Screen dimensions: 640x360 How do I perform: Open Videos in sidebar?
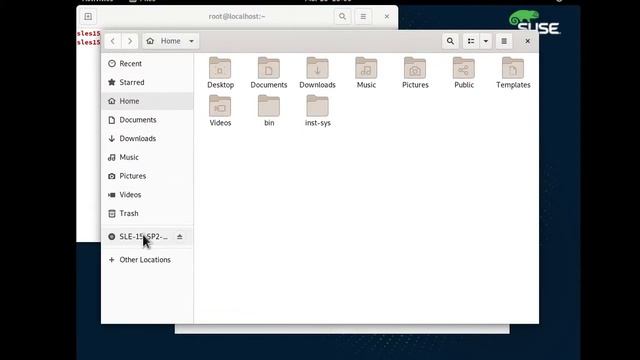coord(147,195)
